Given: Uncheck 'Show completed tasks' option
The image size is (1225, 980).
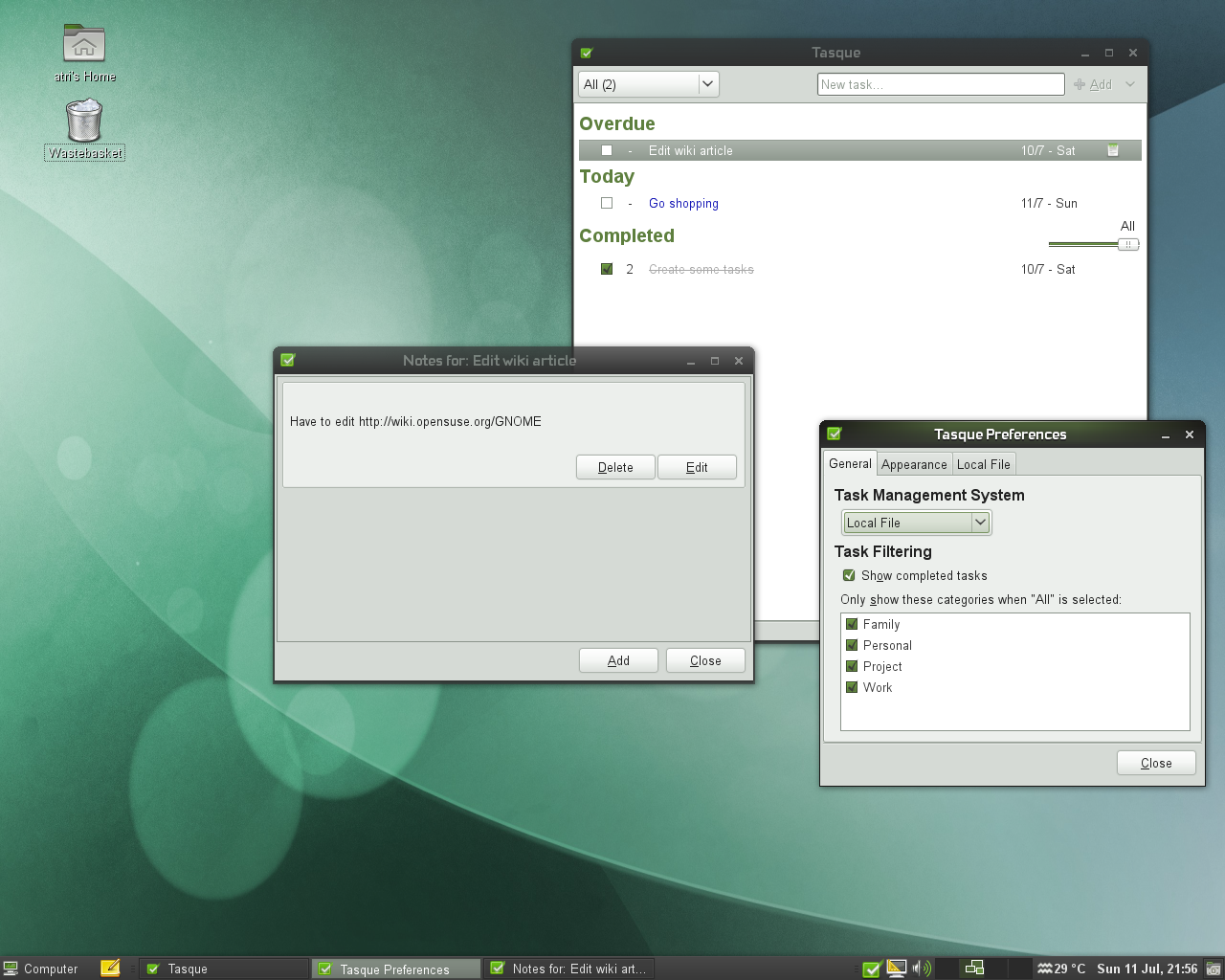Looking at the screenshot, I should tap(849, 575).
